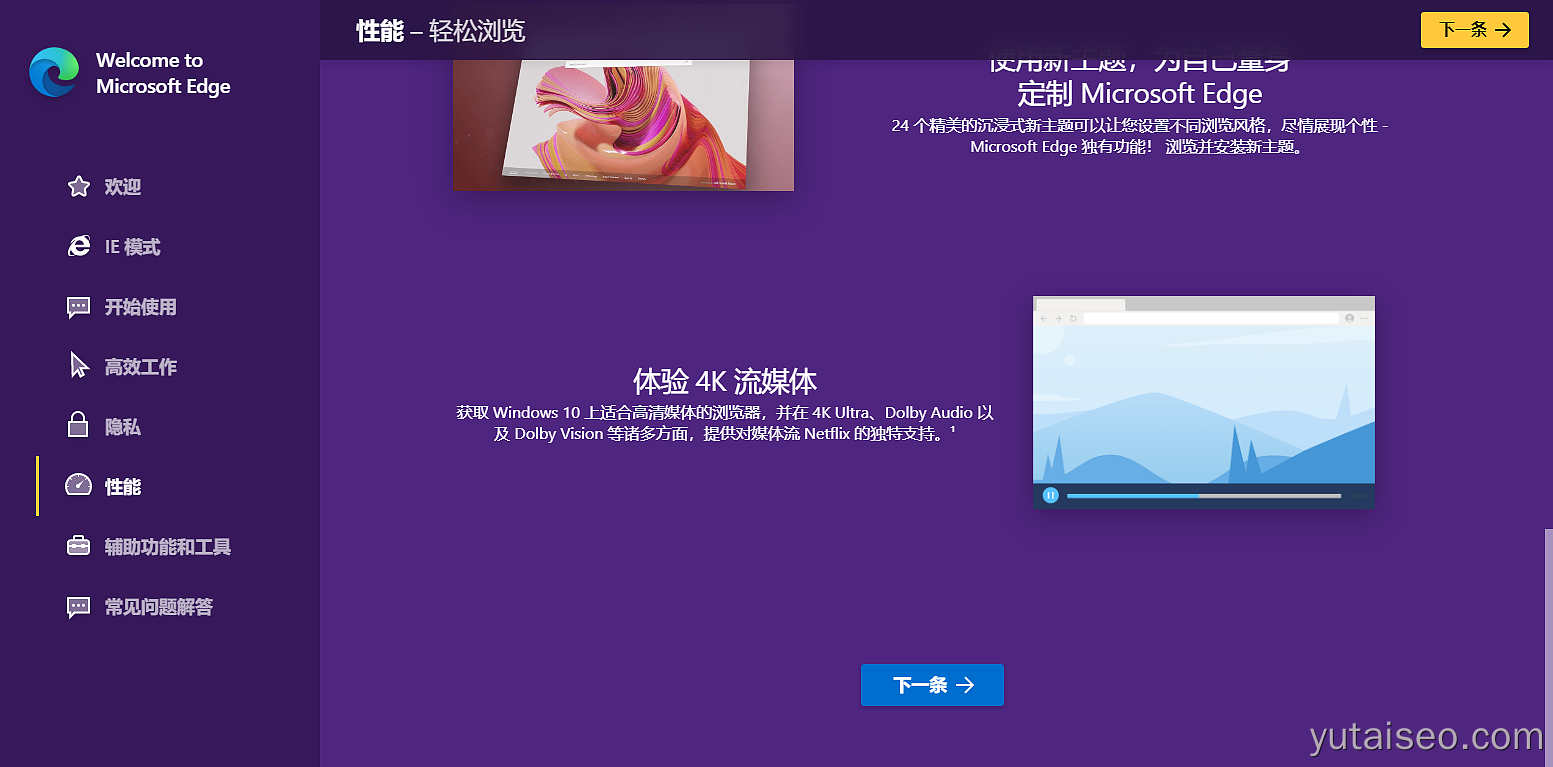Select 高效工作 in the sidebar

(x=141, y=367)
